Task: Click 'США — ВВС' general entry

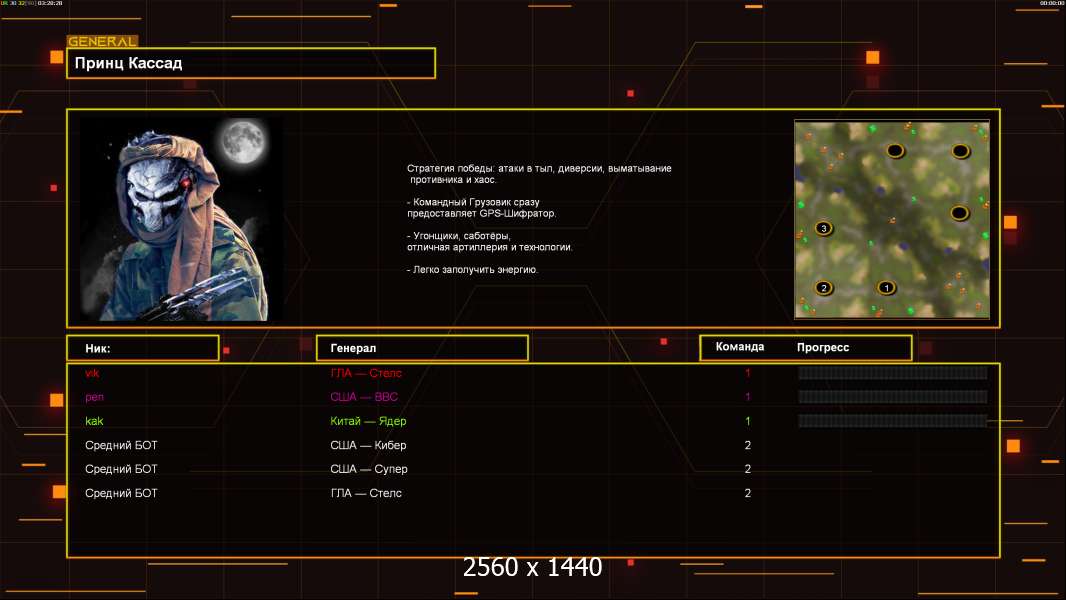Action: (364, 397)
